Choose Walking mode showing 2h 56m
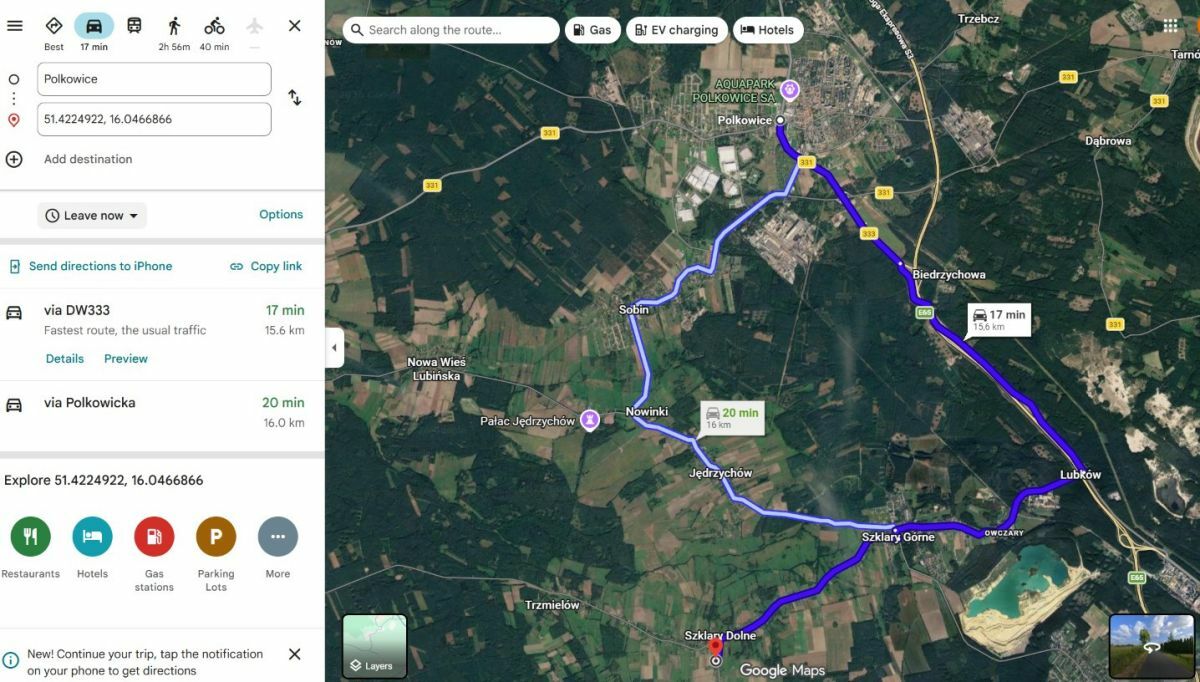This screenshot has height=682, width=1200. (x=174, y=32)
